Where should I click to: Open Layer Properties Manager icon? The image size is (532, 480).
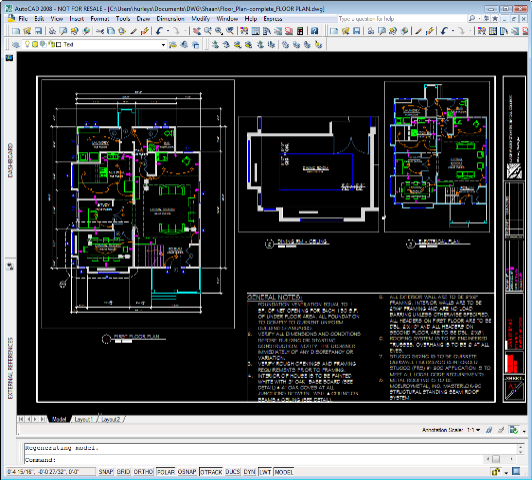pos(16,44)
